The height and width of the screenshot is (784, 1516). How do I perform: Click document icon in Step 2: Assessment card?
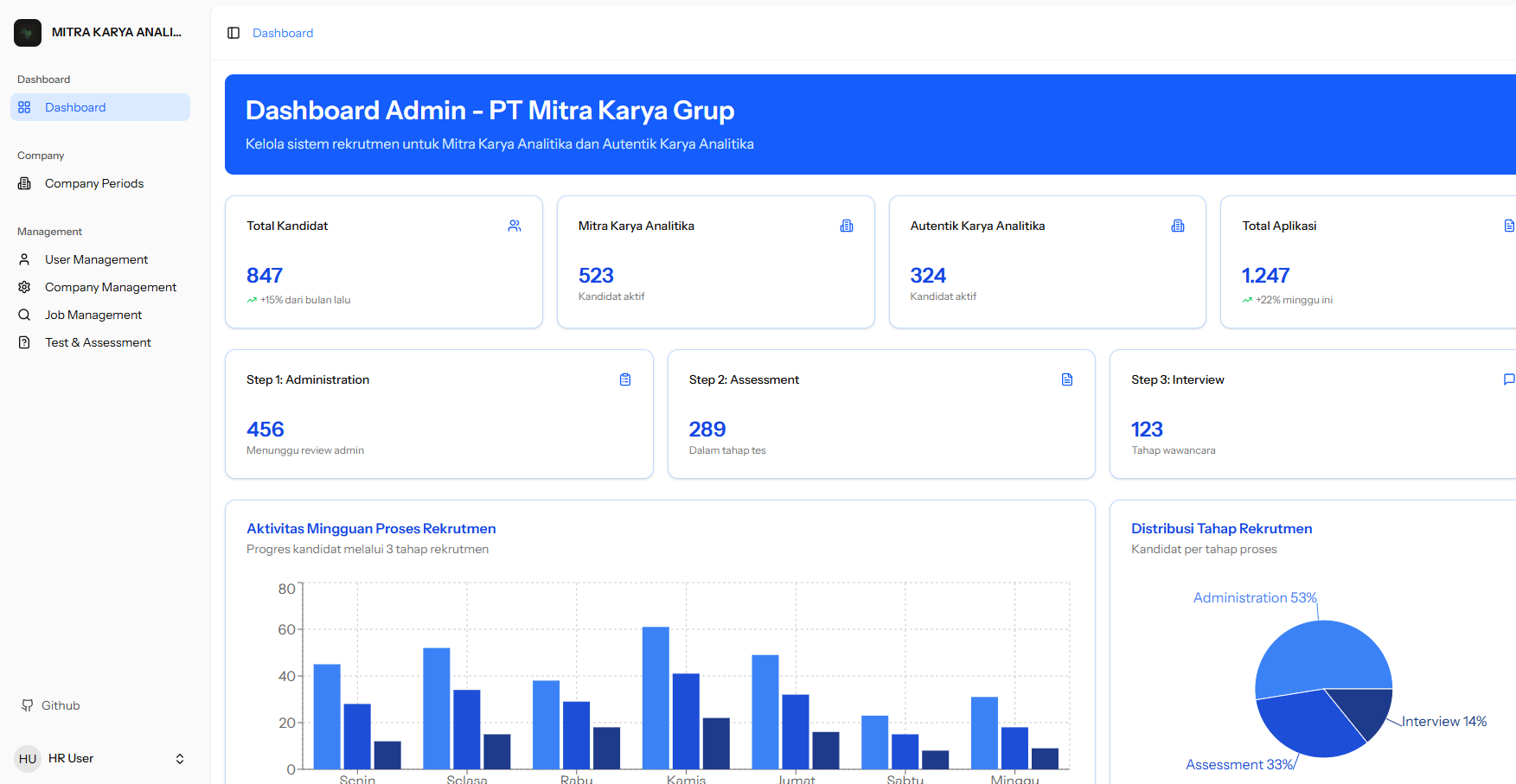pos(1067,379)
